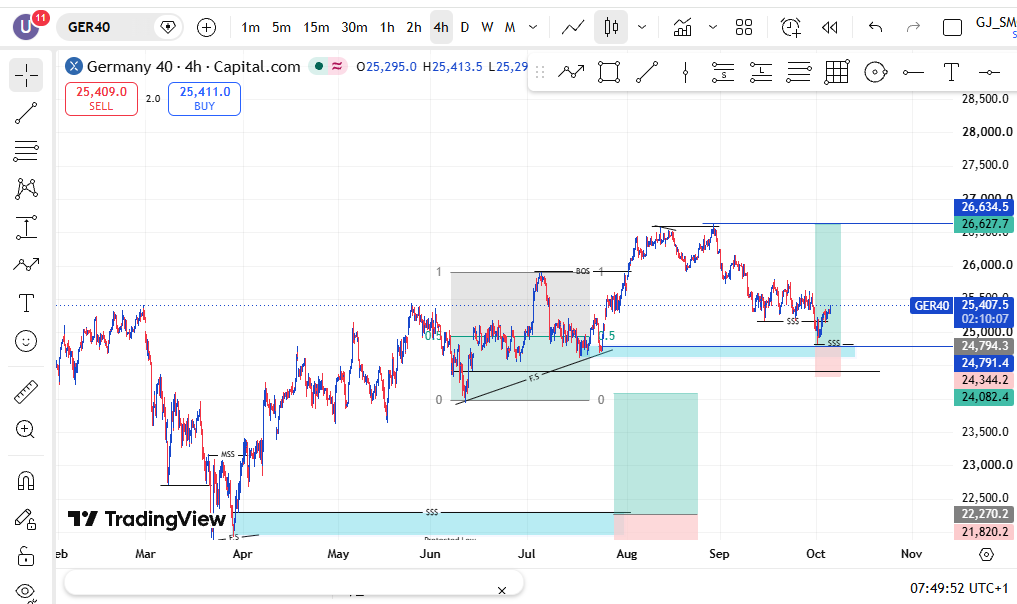Open the emoji icons tool
This screenshot has width=1017, height=604.
coord(26,341)
